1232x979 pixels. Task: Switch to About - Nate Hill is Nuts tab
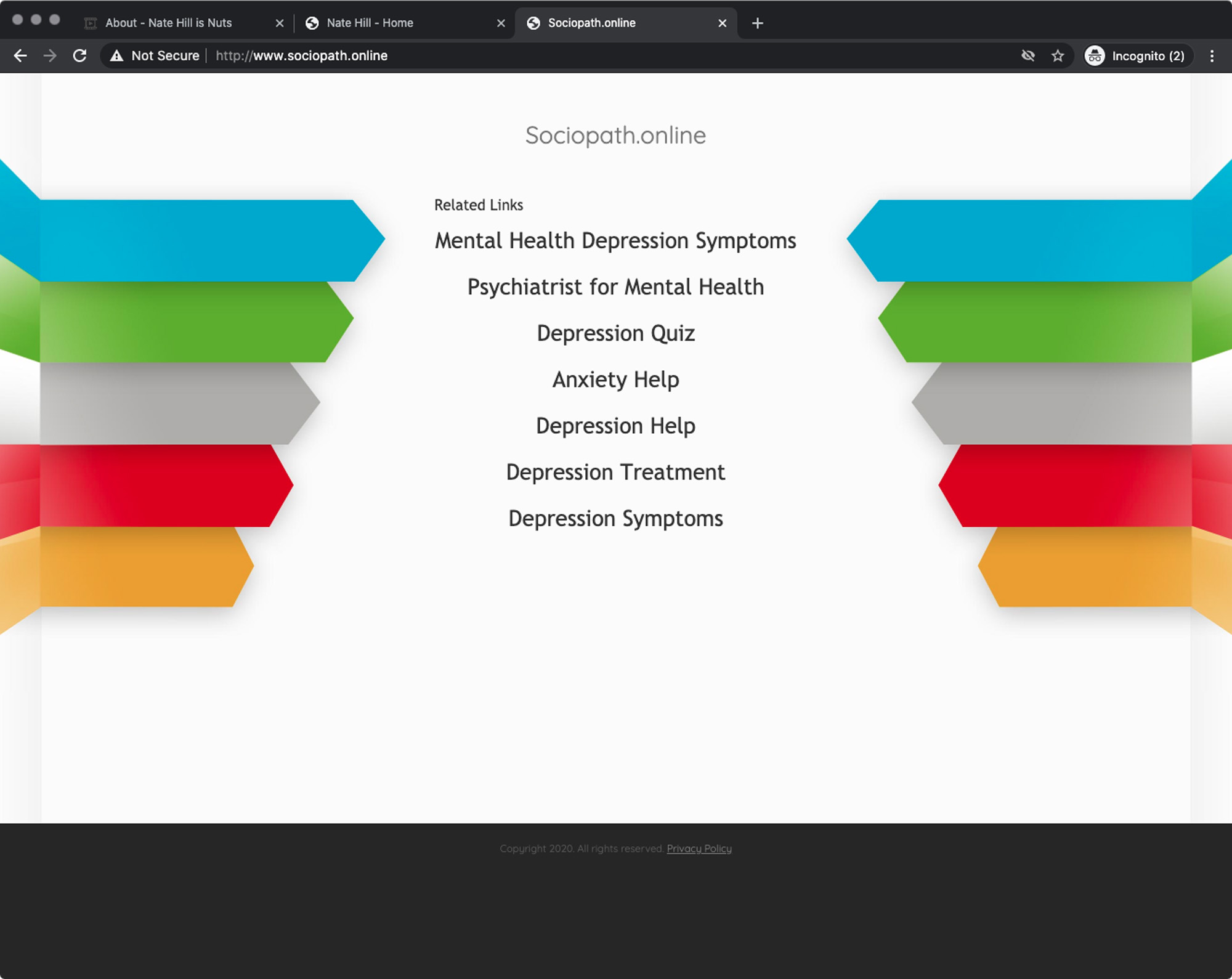tap(169, 23)
